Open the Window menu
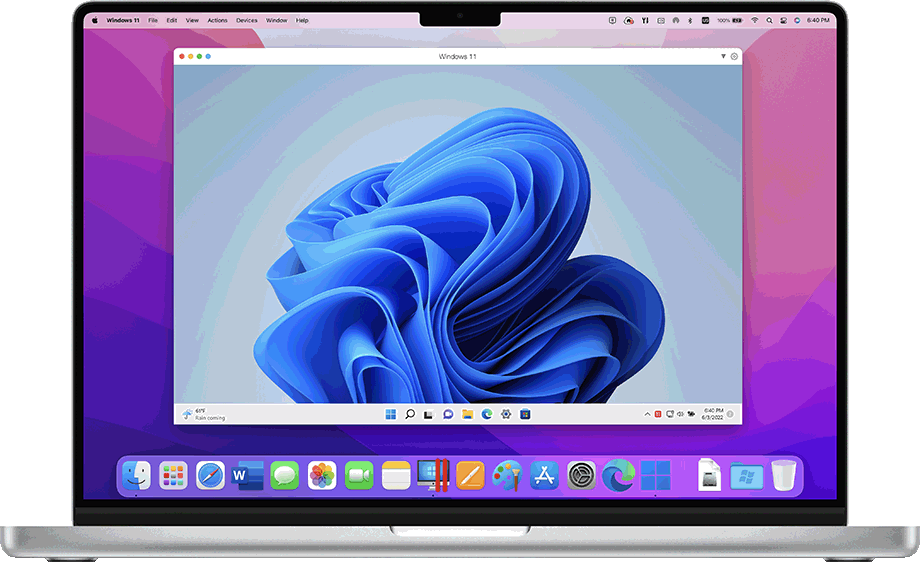920x562 pixels. [x=276, y=20]
